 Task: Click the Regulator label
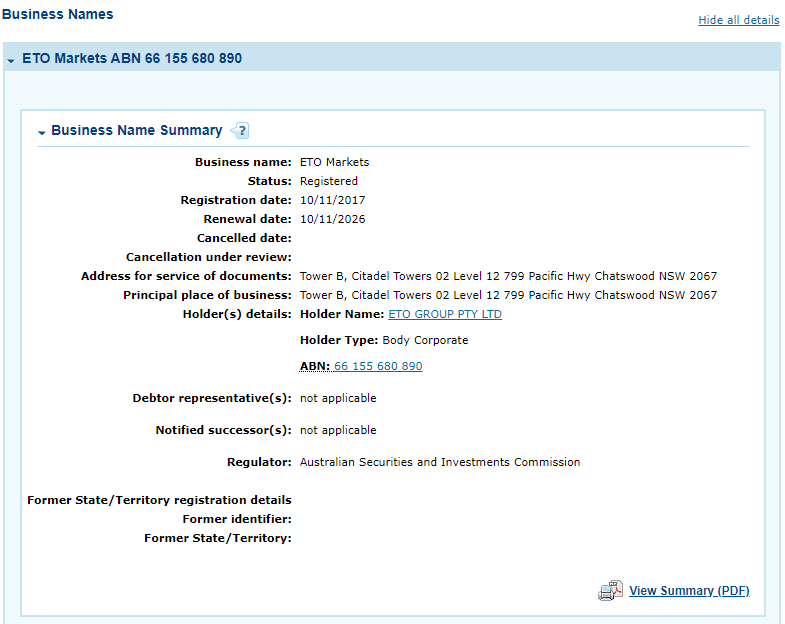pyautogui.click(x=259, y=462)
